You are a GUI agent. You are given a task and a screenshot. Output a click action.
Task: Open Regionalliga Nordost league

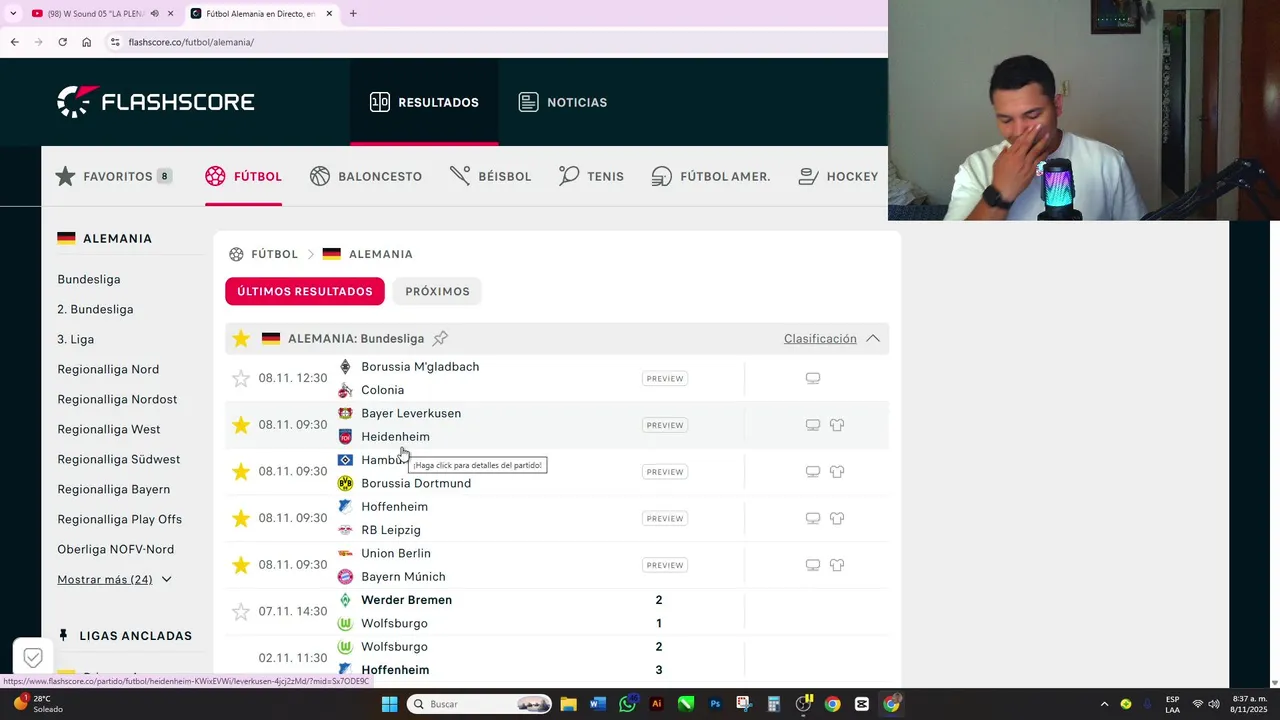pos(117,399)
